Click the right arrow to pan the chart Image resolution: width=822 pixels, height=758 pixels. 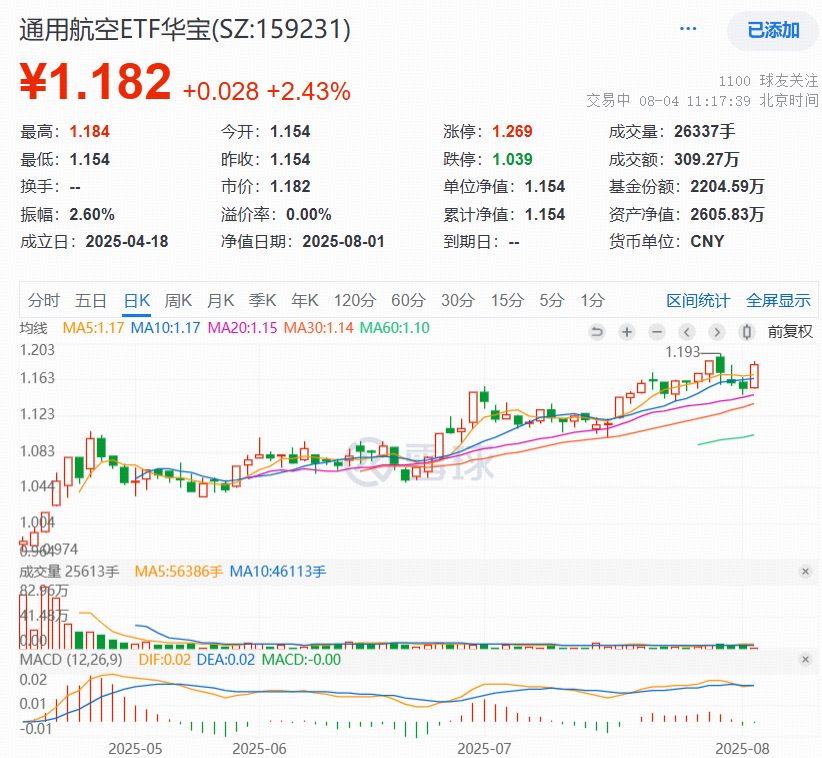(x=717, y=332)
